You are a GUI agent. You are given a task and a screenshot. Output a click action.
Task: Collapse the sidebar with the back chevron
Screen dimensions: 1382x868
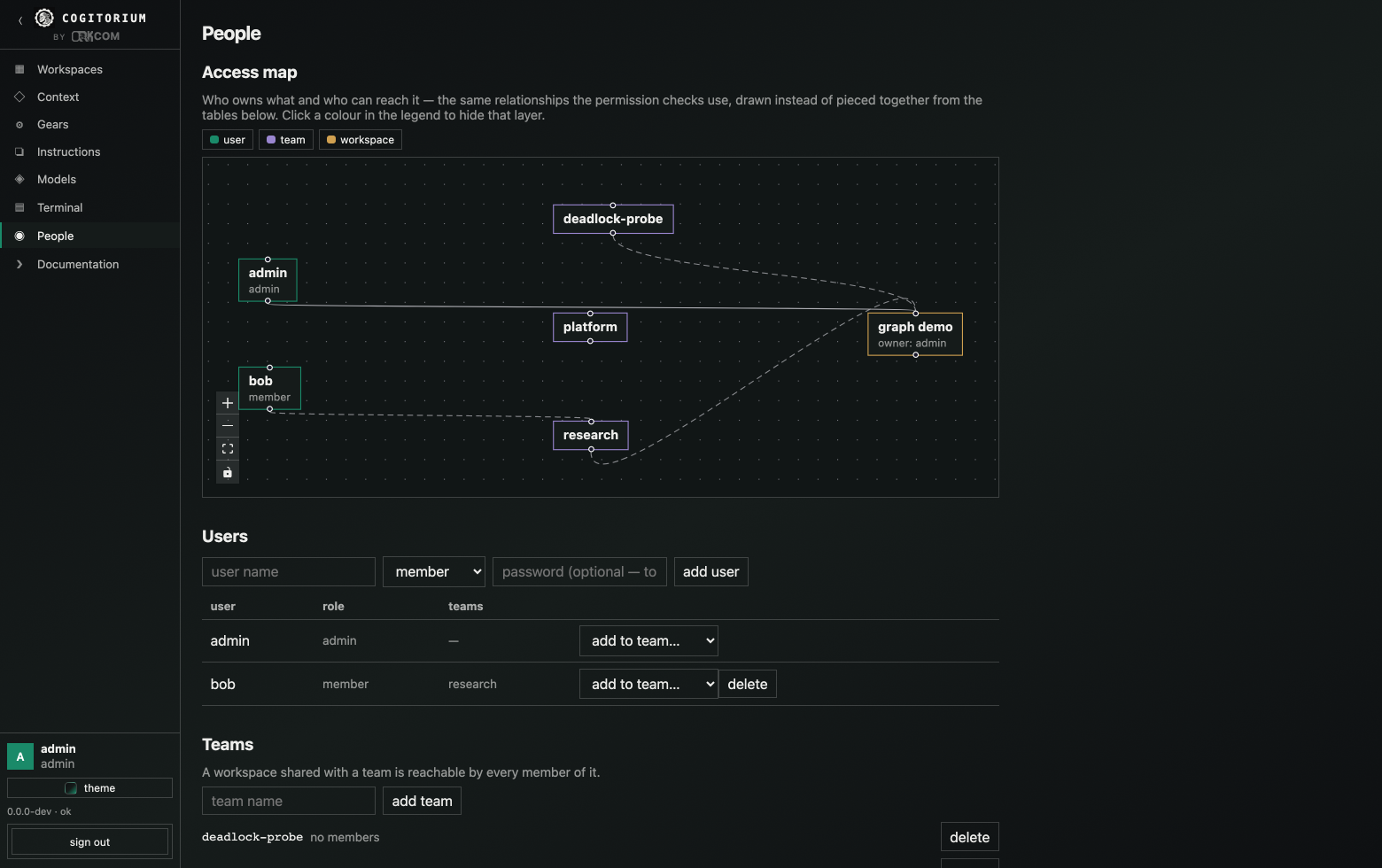point(20,20)
